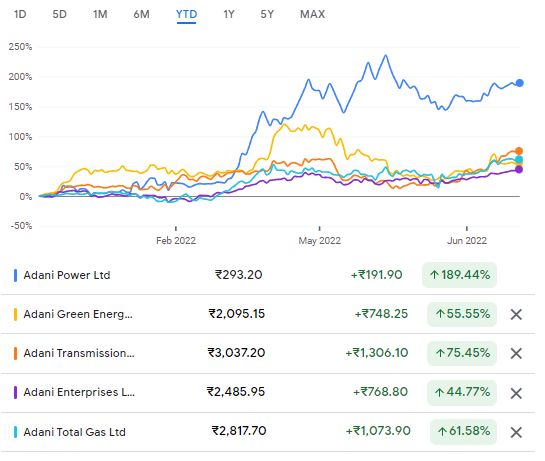Click the 44.77% gain badge

pos(462,393)
